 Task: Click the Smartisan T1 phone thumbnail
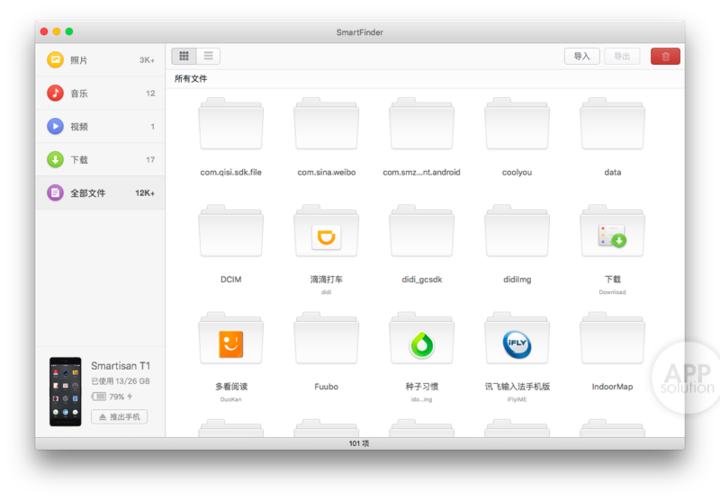(65, 390)
